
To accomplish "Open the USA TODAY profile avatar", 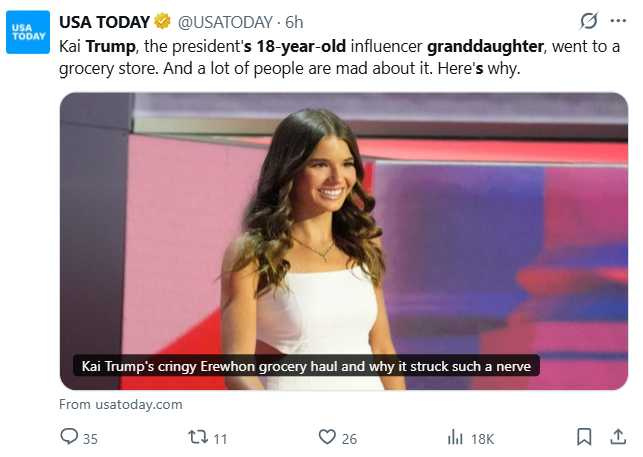I will click(28, 32).
